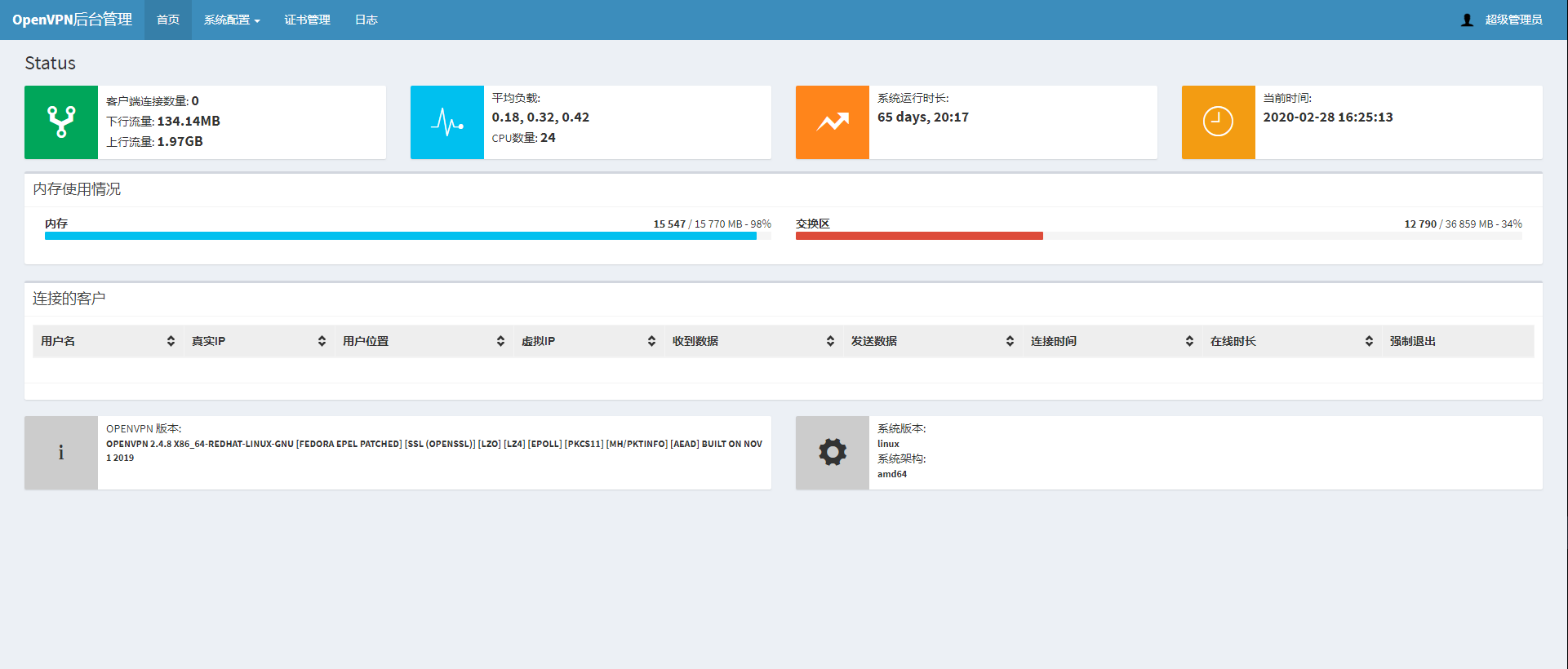This screenshot has height=669, width=1568.
Task: Click the 15 547 / 15 770 MB memory text
Action: (x=712, y=224)
